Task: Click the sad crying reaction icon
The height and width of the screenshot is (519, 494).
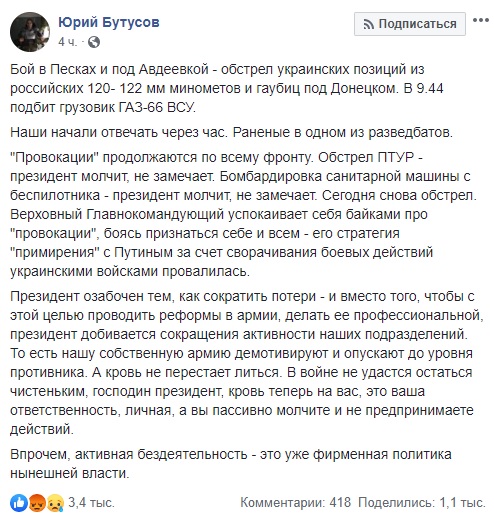Action: (55, 503)
